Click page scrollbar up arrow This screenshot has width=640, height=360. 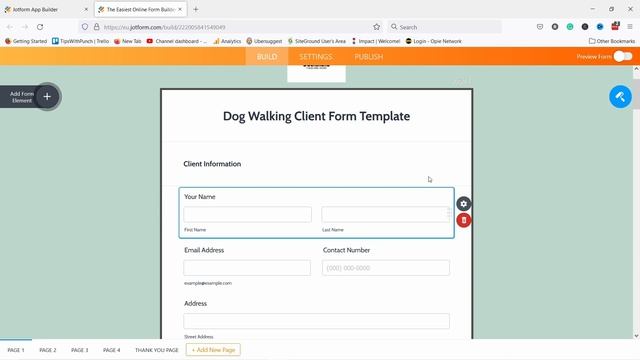636,69
